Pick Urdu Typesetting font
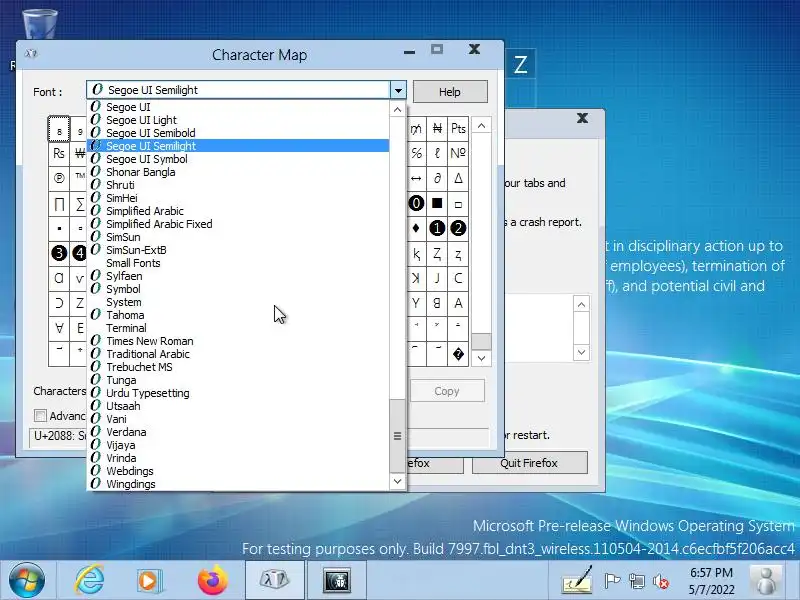This screenshot has height=600, width=800. [x=238, y=393]
